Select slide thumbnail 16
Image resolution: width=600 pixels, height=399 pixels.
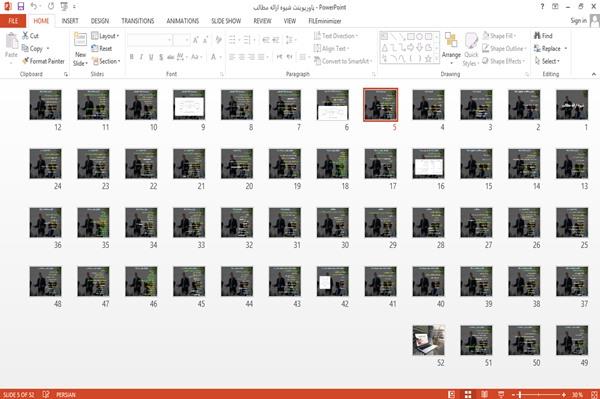[x=429, y=164]
